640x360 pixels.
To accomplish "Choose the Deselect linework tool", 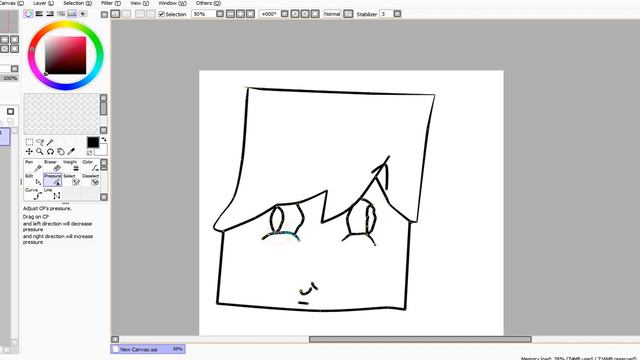I will (90, 180).
